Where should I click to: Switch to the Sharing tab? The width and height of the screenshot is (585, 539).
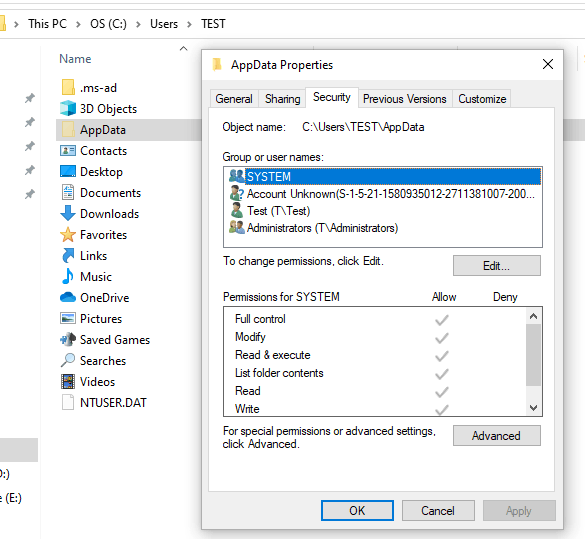(x=282, y=99)
